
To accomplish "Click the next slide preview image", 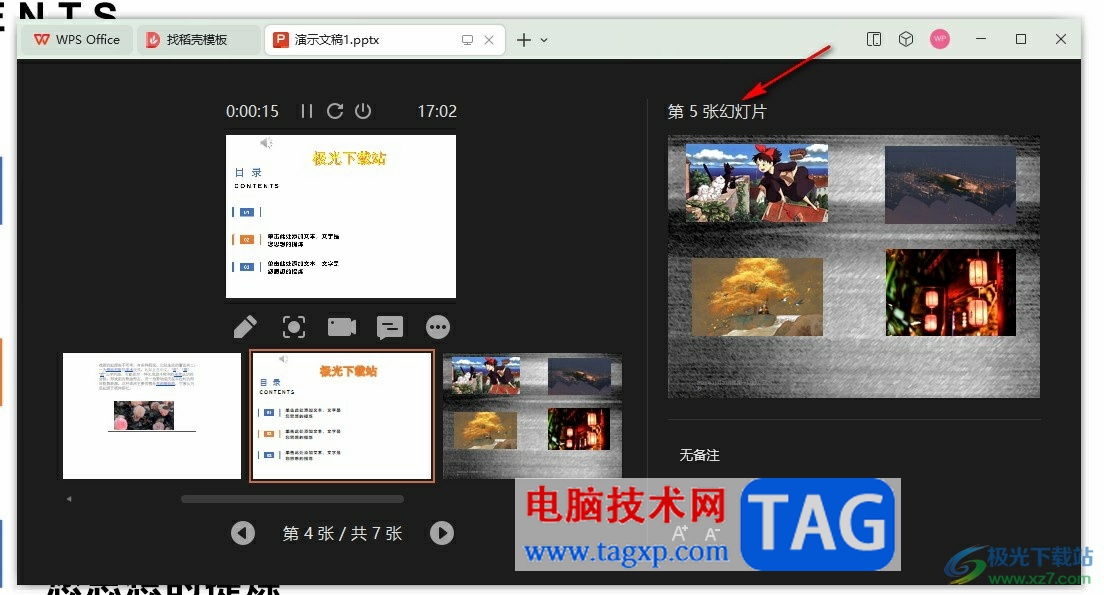I will pyautogui.click(x=853, y=267).
